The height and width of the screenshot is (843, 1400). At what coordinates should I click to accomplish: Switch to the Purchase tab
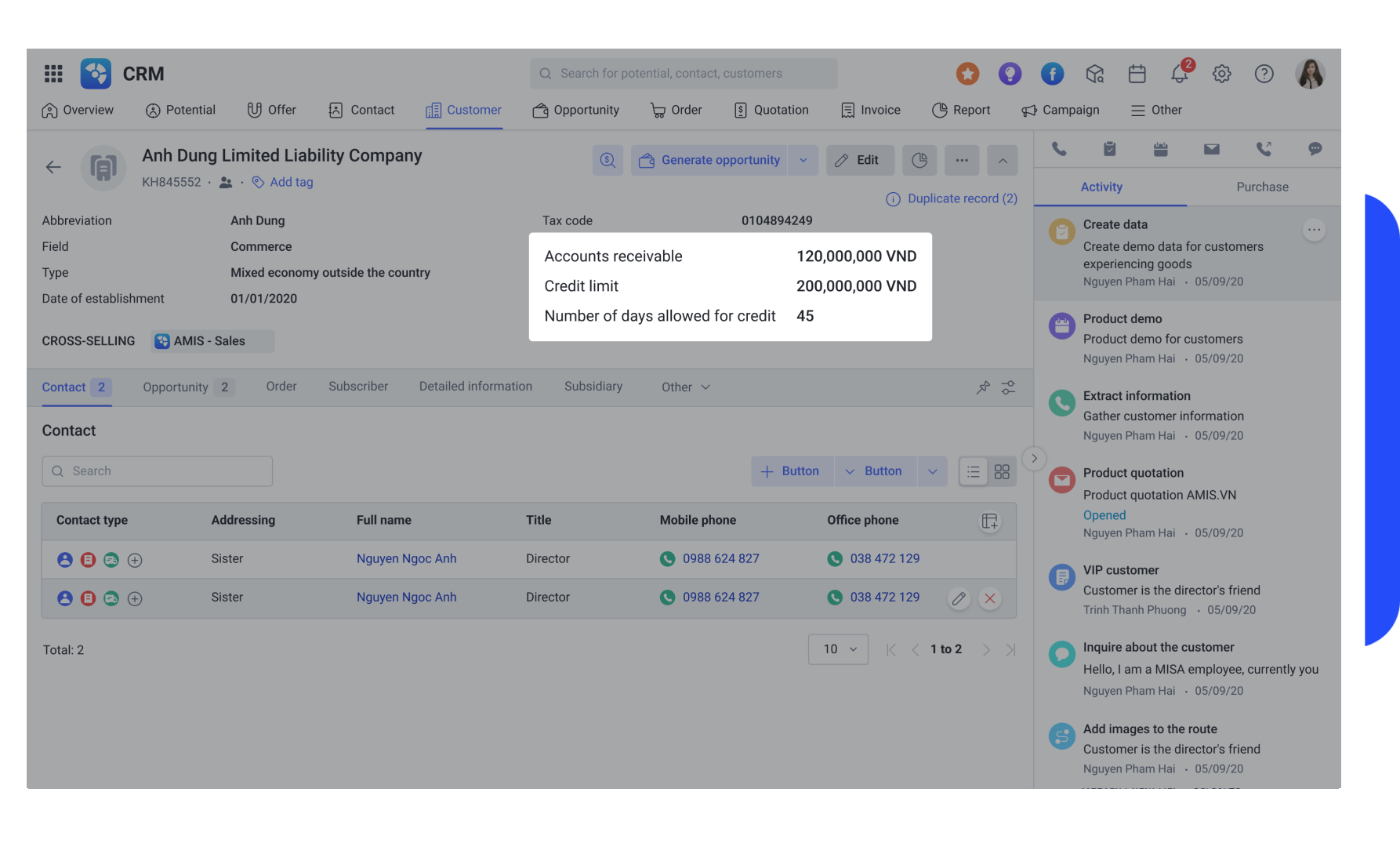(1261, 187)
